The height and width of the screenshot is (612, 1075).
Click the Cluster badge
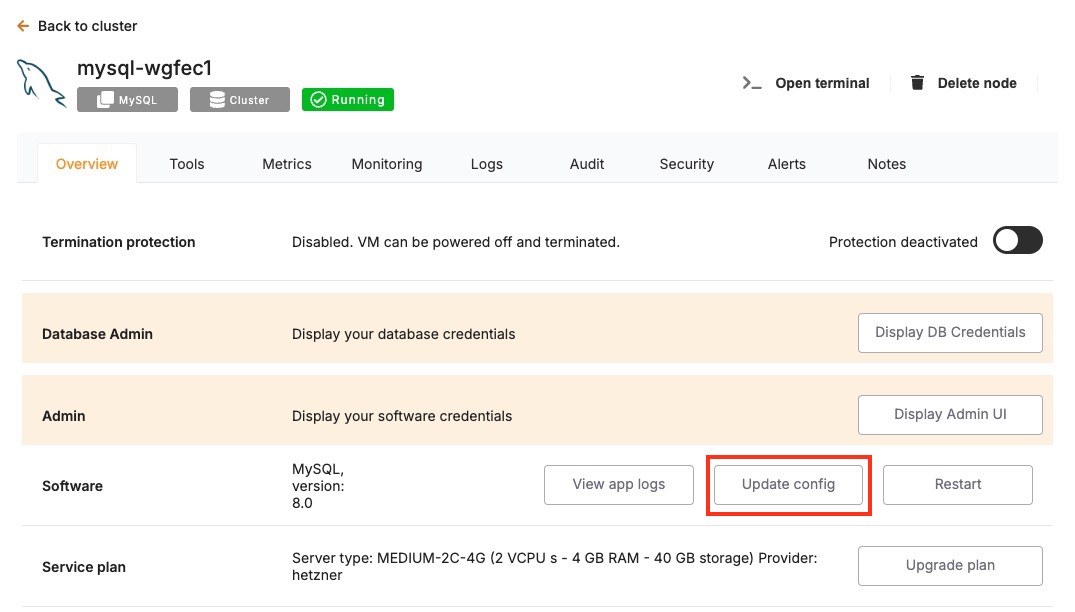coord(239,100)
